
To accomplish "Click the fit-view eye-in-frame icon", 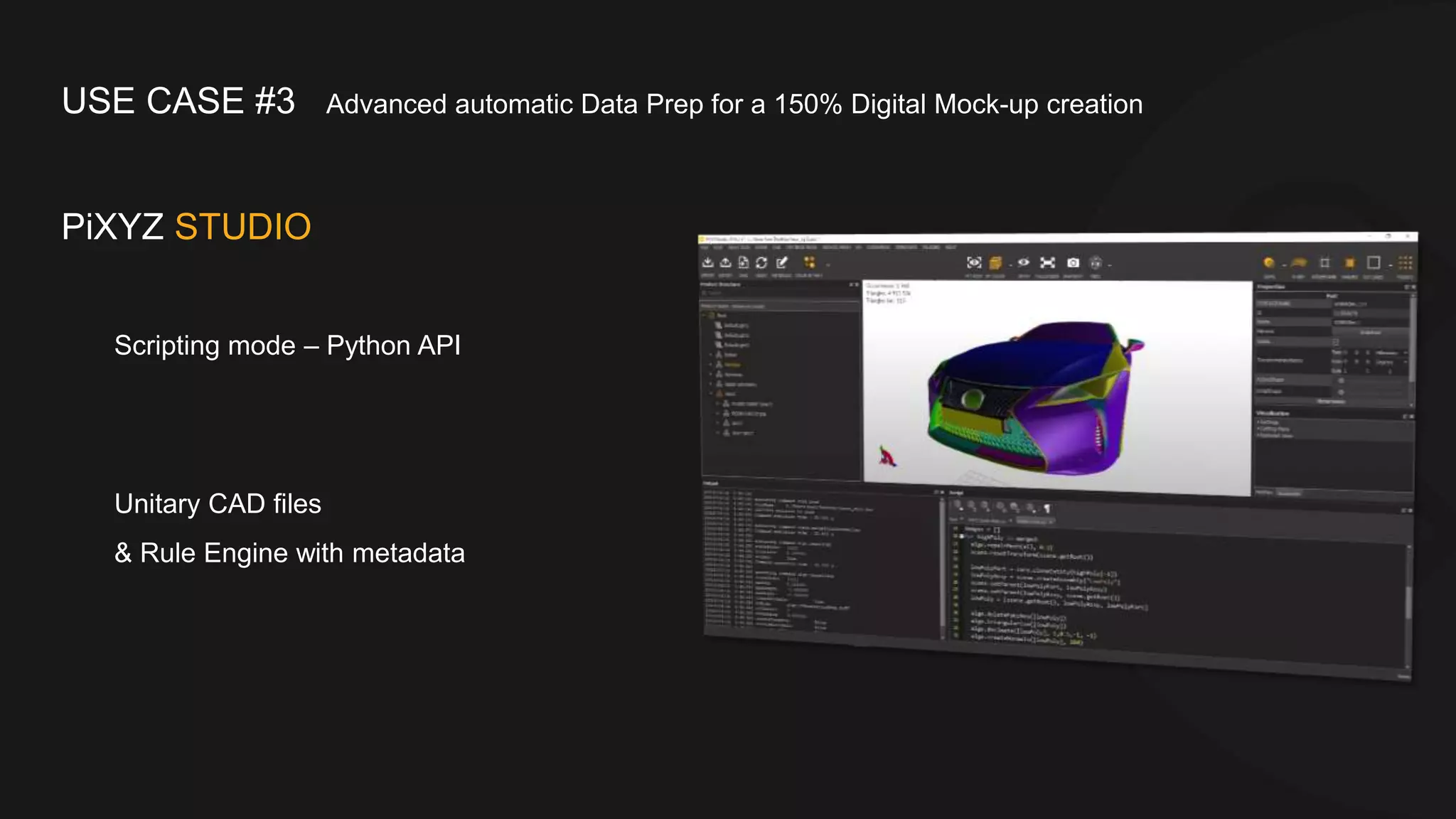I will [x=974, y=263].
